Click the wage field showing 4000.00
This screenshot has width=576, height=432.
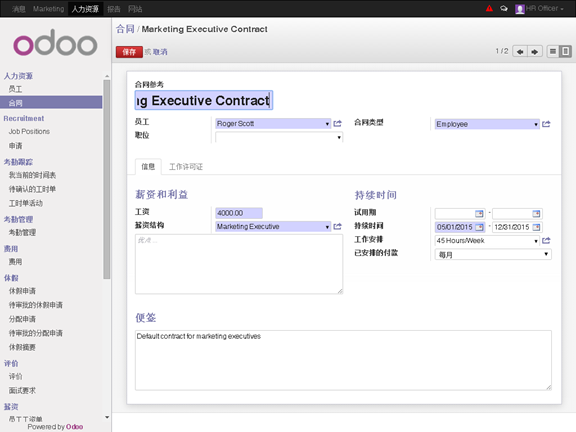pos(239,213)
